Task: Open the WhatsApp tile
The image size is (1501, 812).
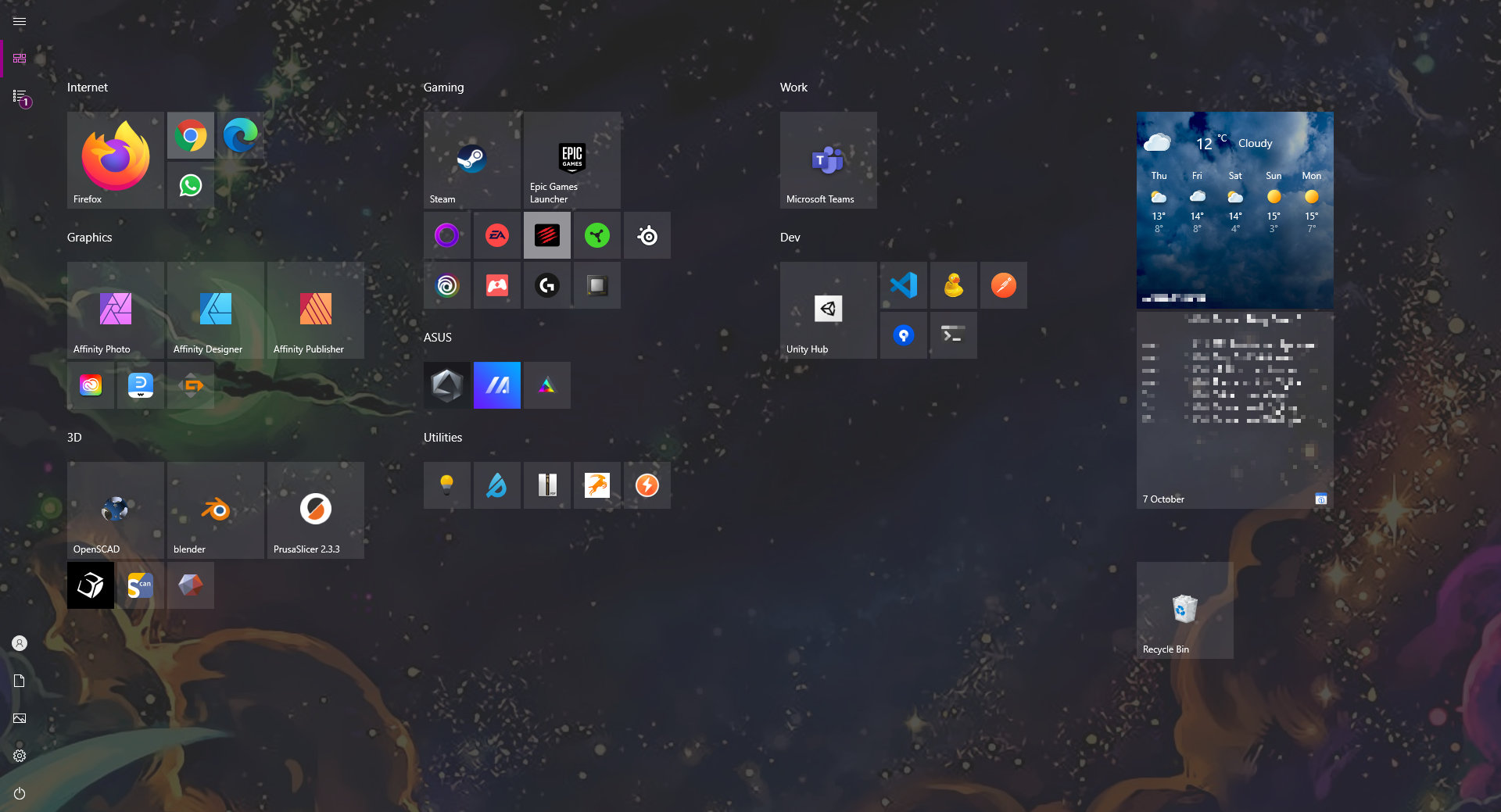Action: point(191,185)
